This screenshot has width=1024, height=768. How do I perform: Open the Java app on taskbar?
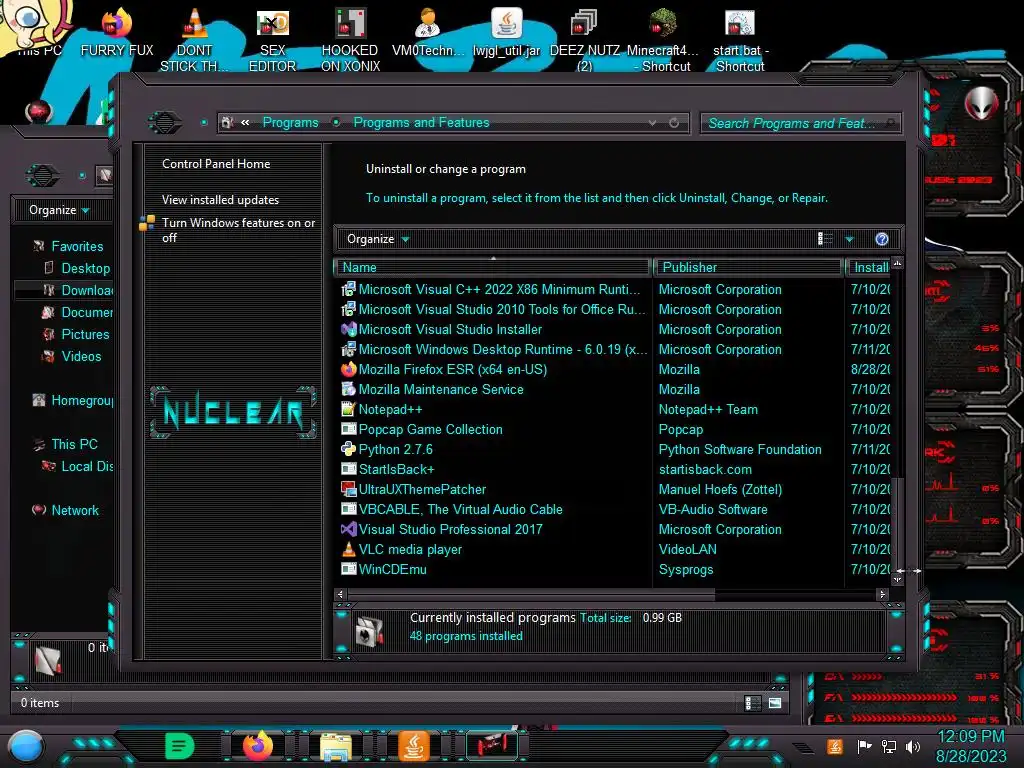[x=414, y=746]
